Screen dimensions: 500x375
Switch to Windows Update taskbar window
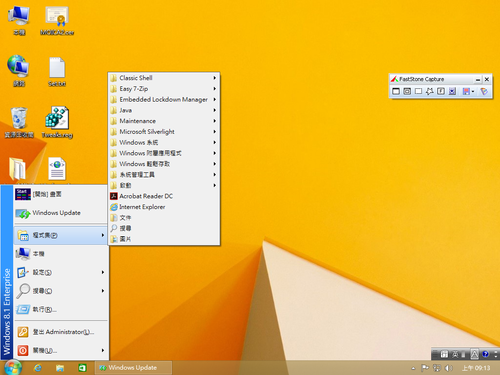click(134, 368)
